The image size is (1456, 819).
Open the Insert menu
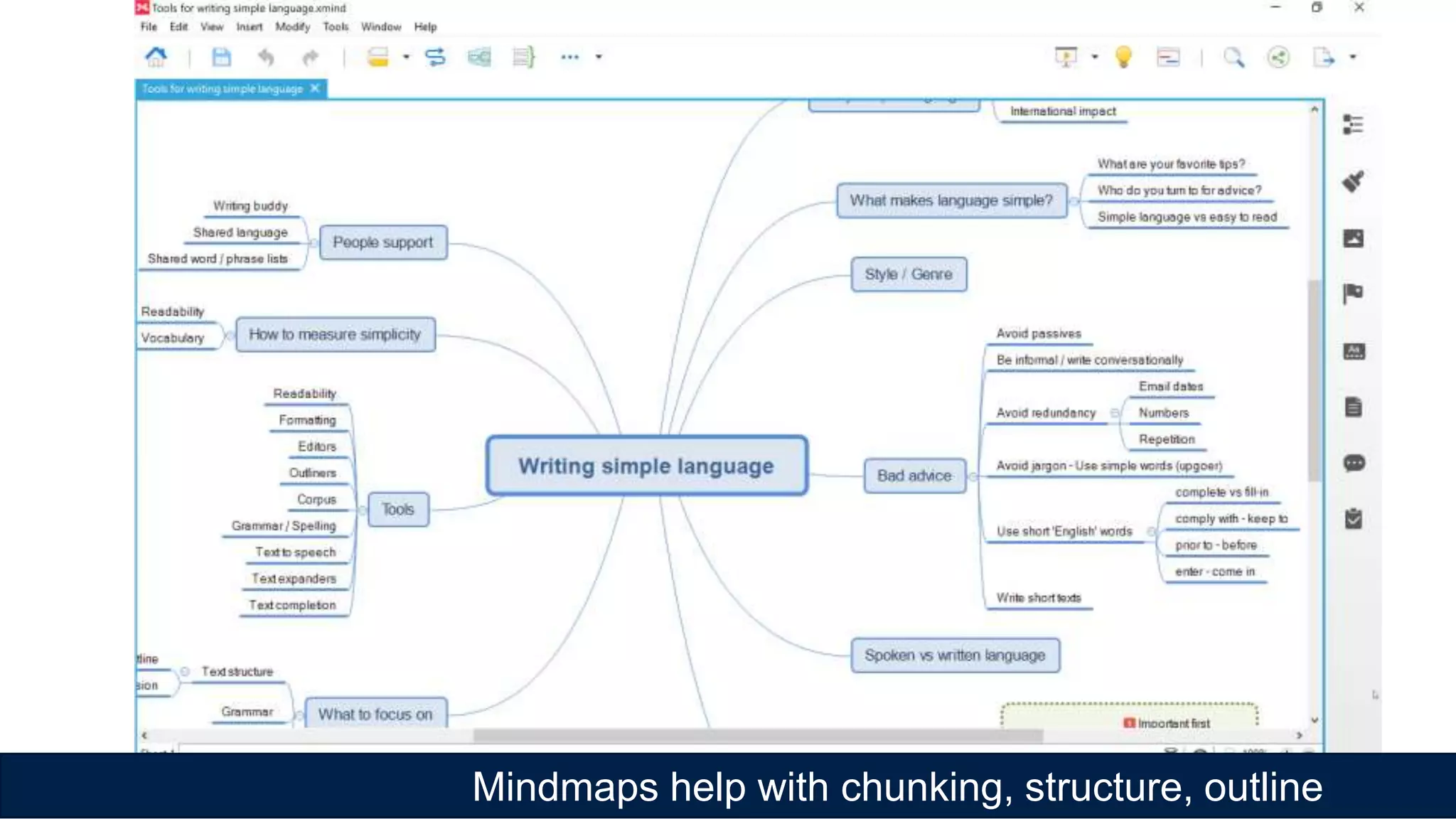click(x=249, y=27)
